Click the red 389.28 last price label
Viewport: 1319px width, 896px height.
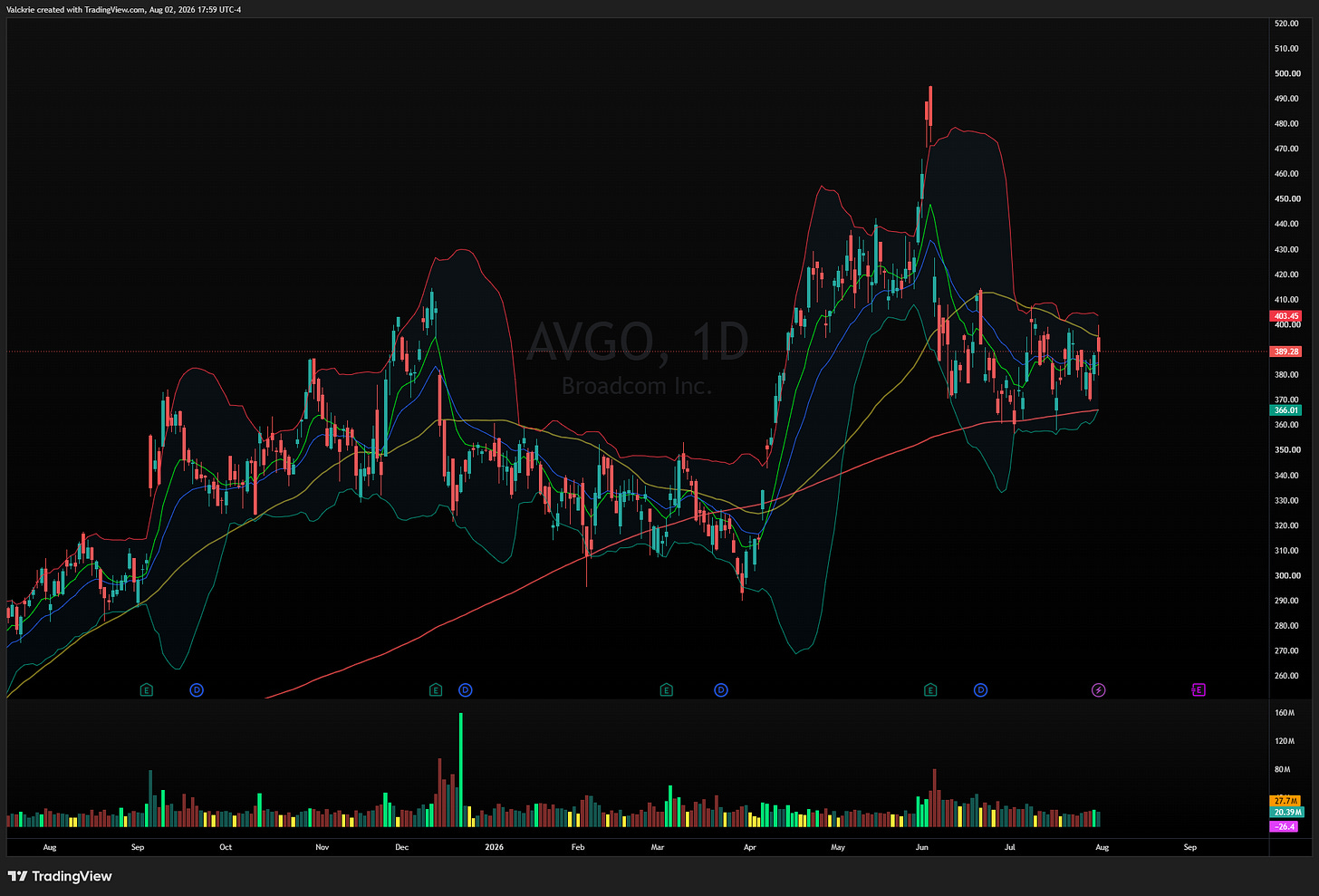coord(1285,352)
